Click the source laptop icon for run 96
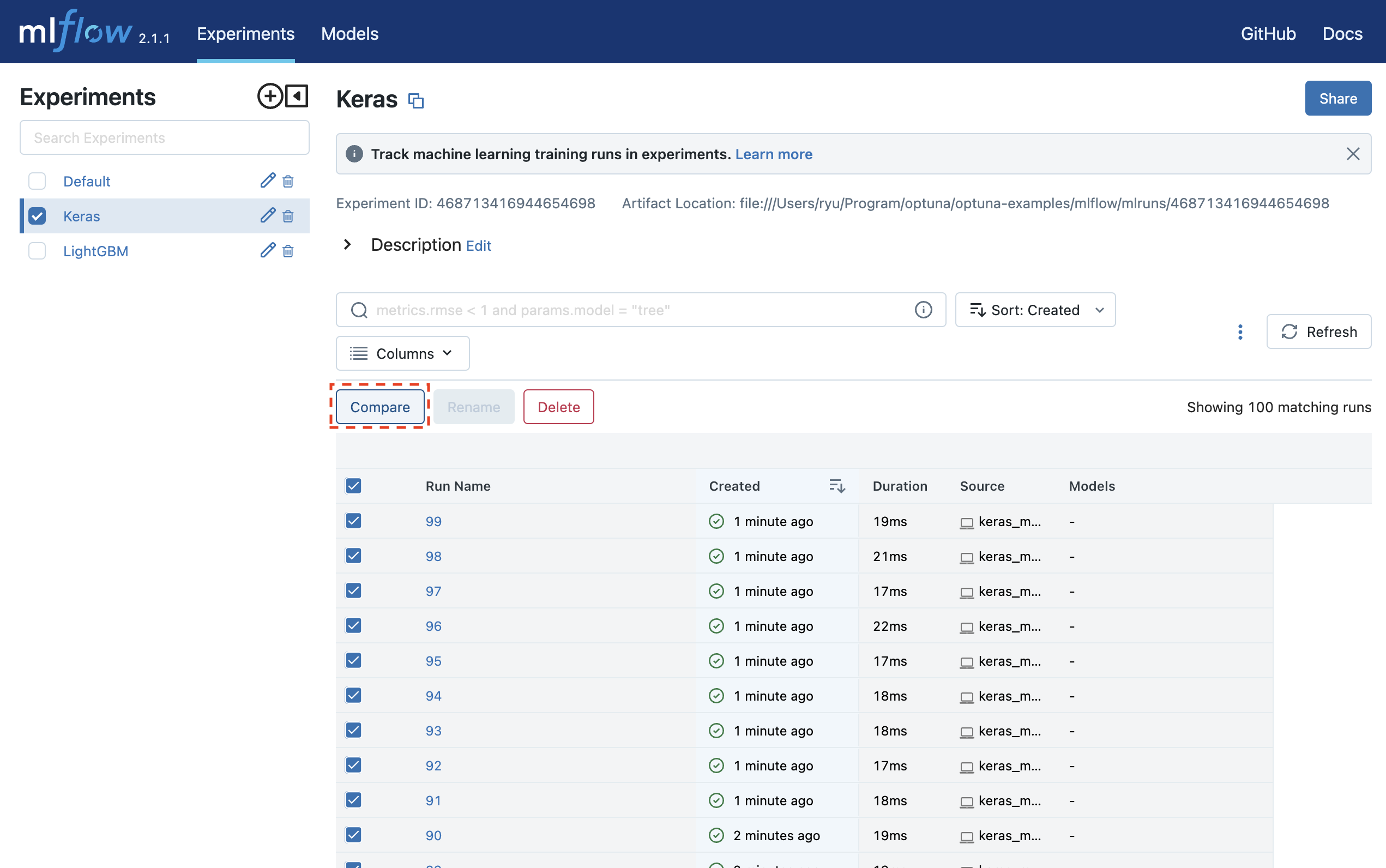Screen dimensions: 1386x868 [x=967, y=628]
